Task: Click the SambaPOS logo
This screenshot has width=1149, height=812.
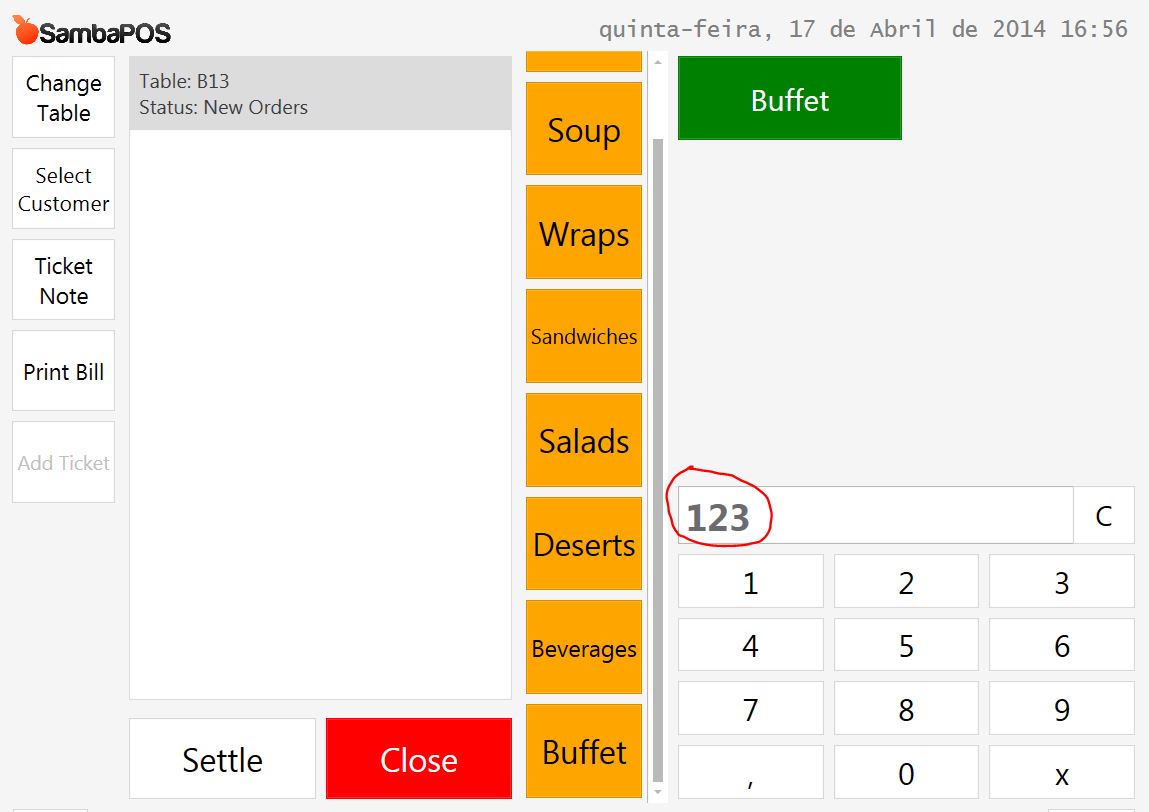Action: pyautogui.click(x=92, y=31)
